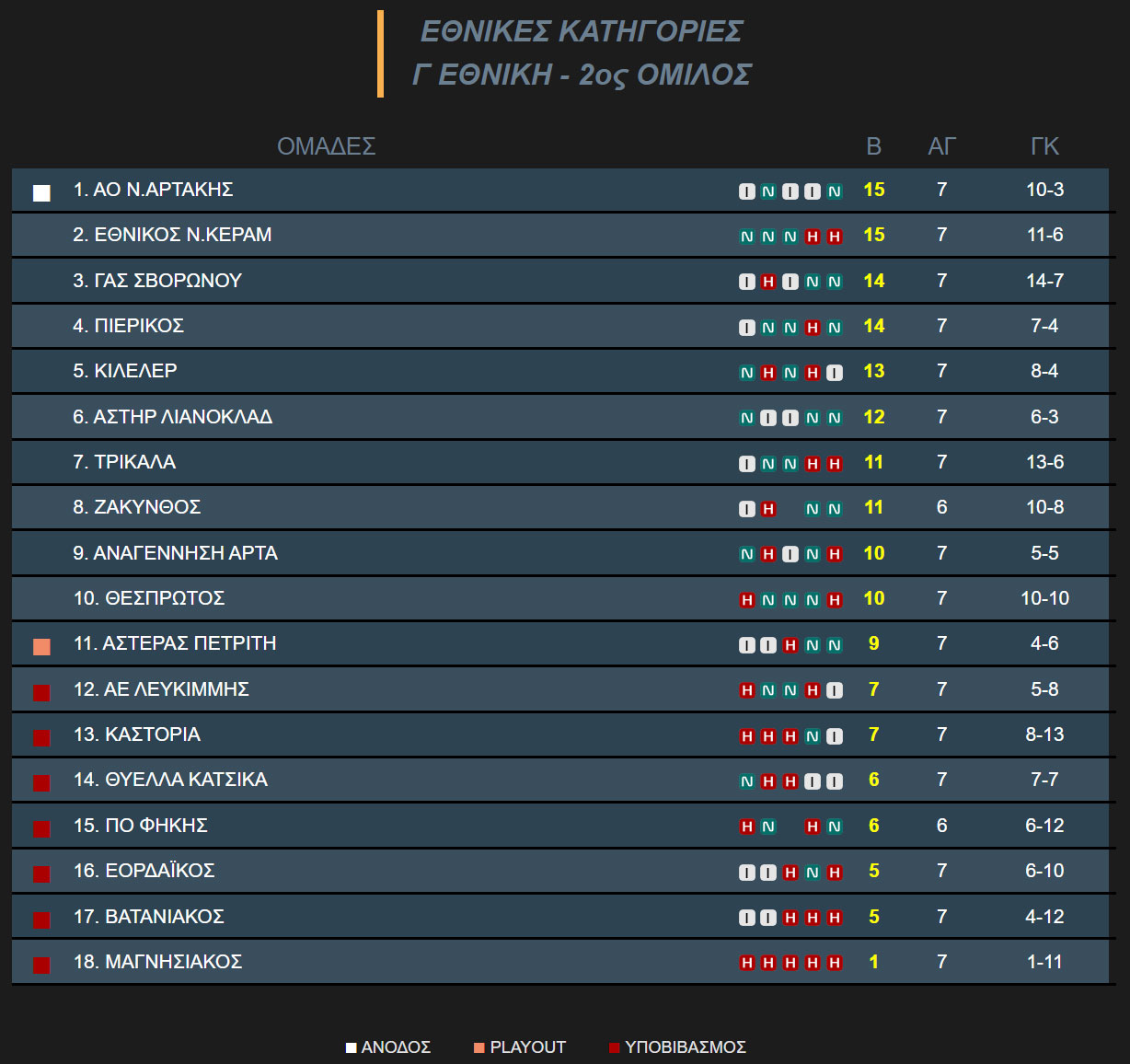Click the orange PLAYOUT legend swatch
This screenshot has height=1064, width=1130.
click(479, 1048)
